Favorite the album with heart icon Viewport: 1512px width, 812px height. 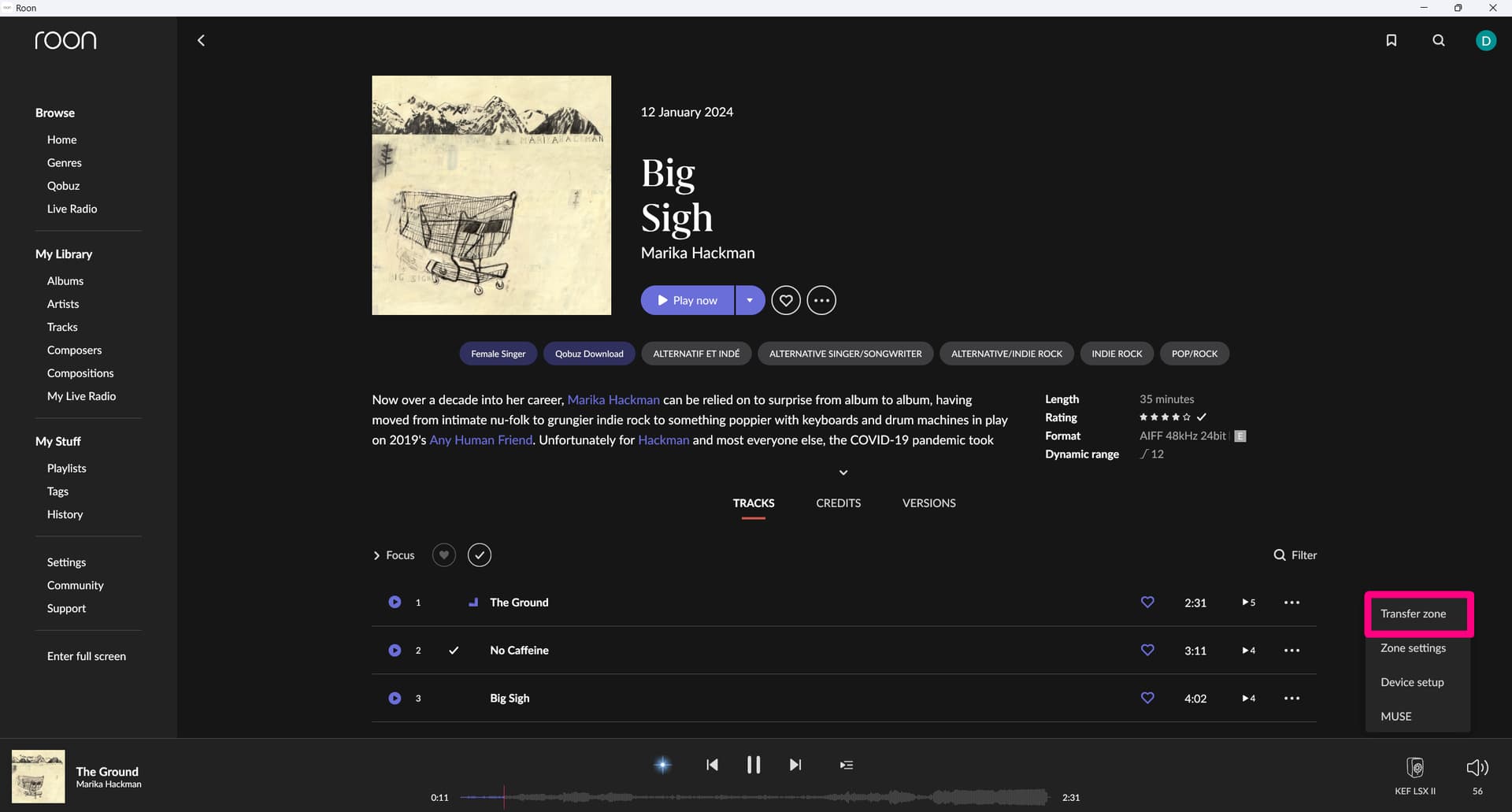786,300
